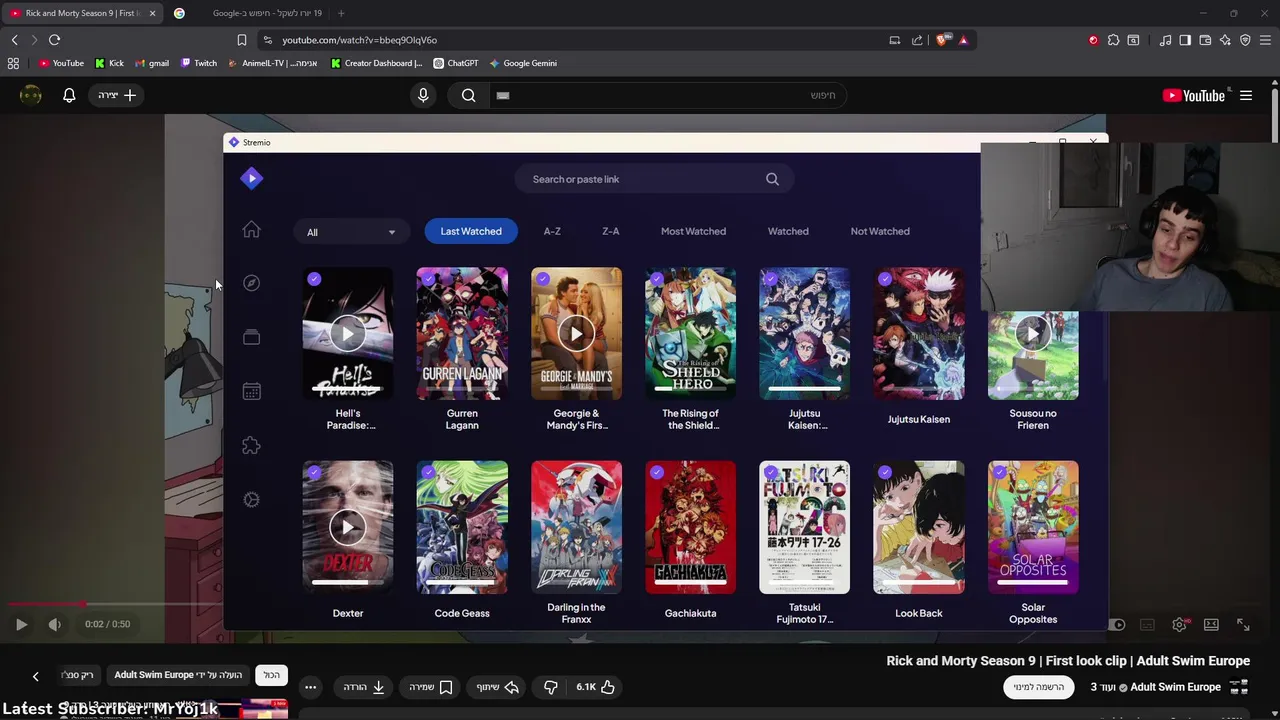This screenshot has height=720, width=1280.
Task: Open the Stremio Settings gear icon
Action: click(x=251, y=499)
